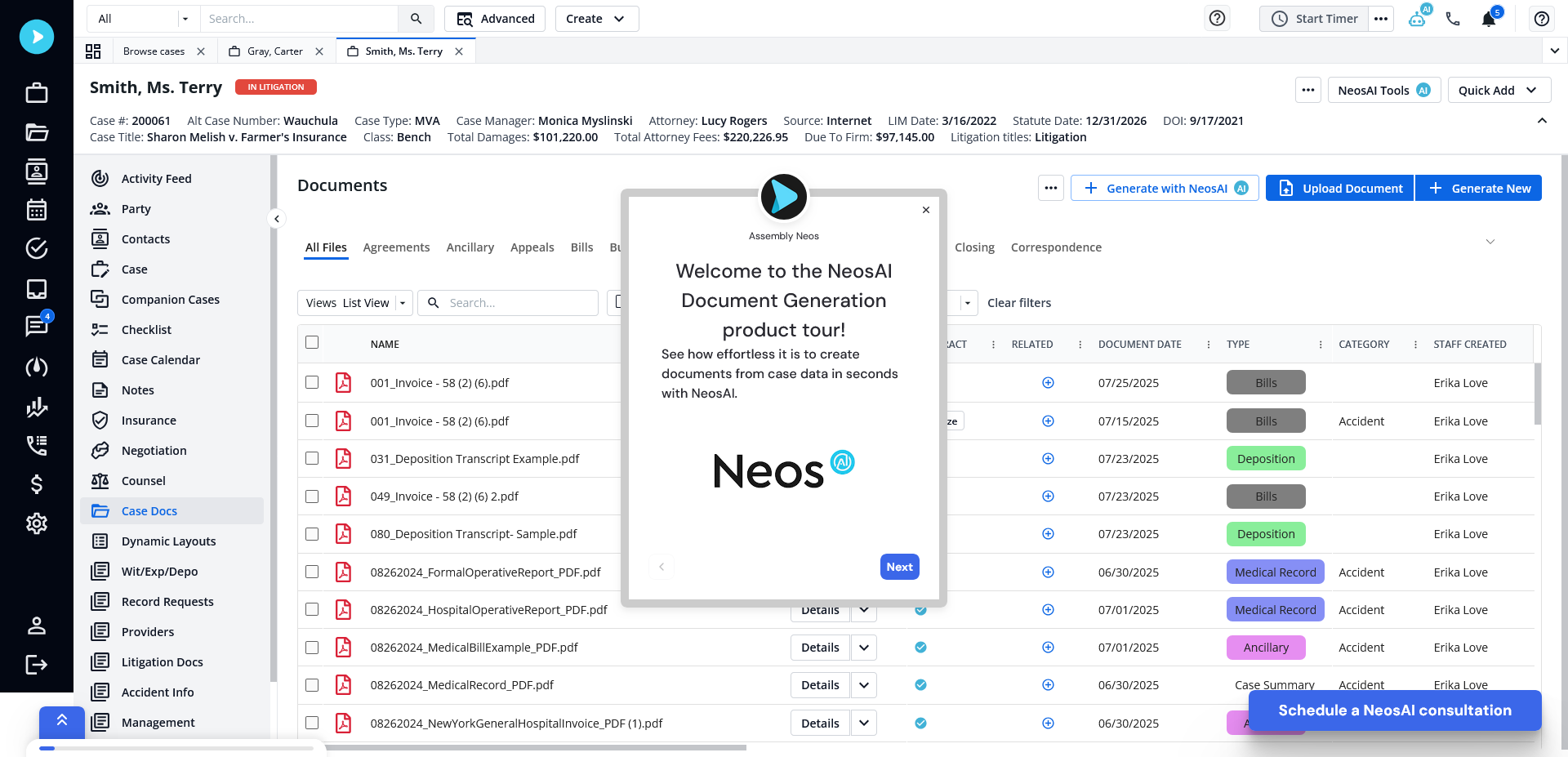1568x757 pixels.
Task: Open the Appeals documents filter tab
Action: (x=532, y=247)
